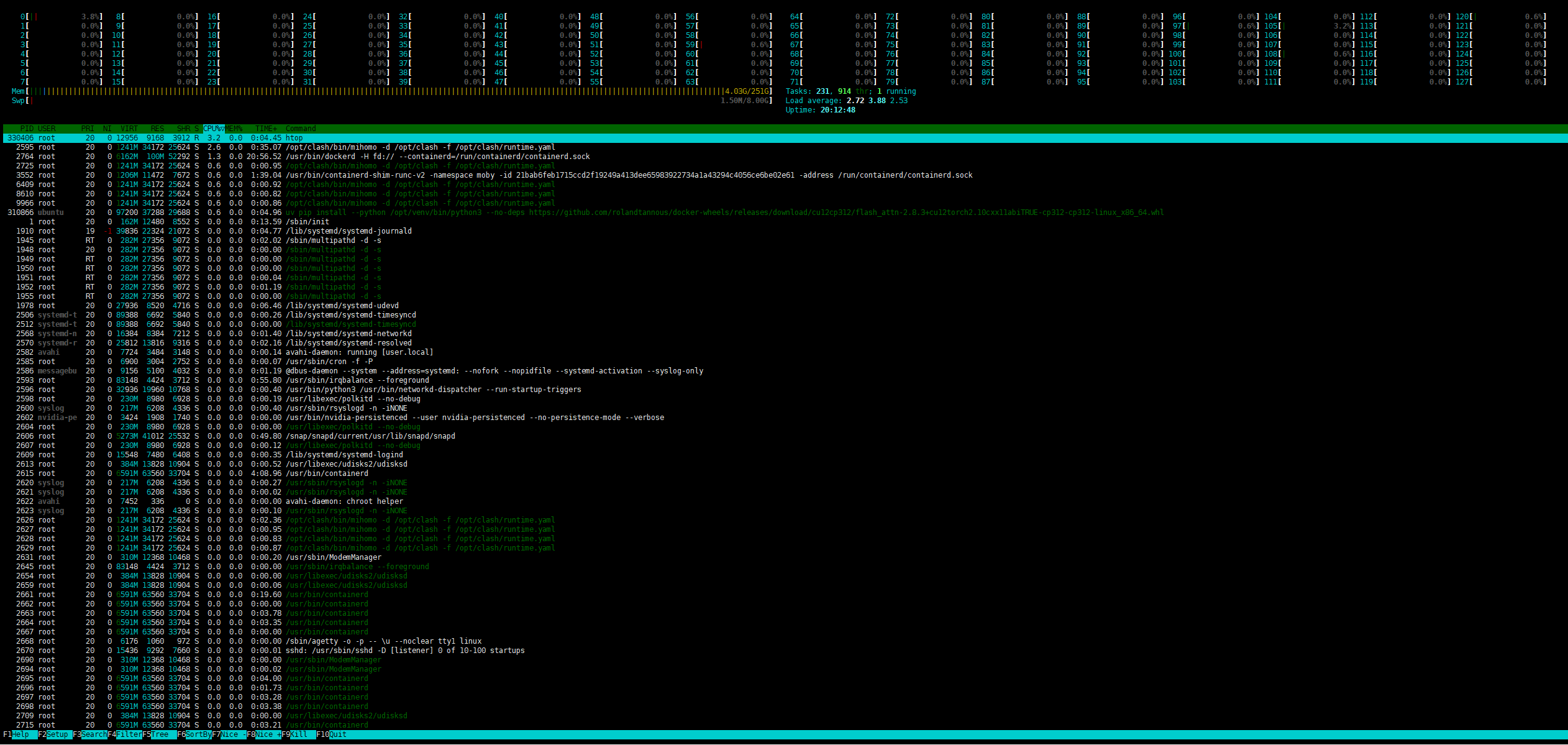Screen dimensions: 1568x745
Task: Open the F2 Setup screen
Action: tap(55, 734)
